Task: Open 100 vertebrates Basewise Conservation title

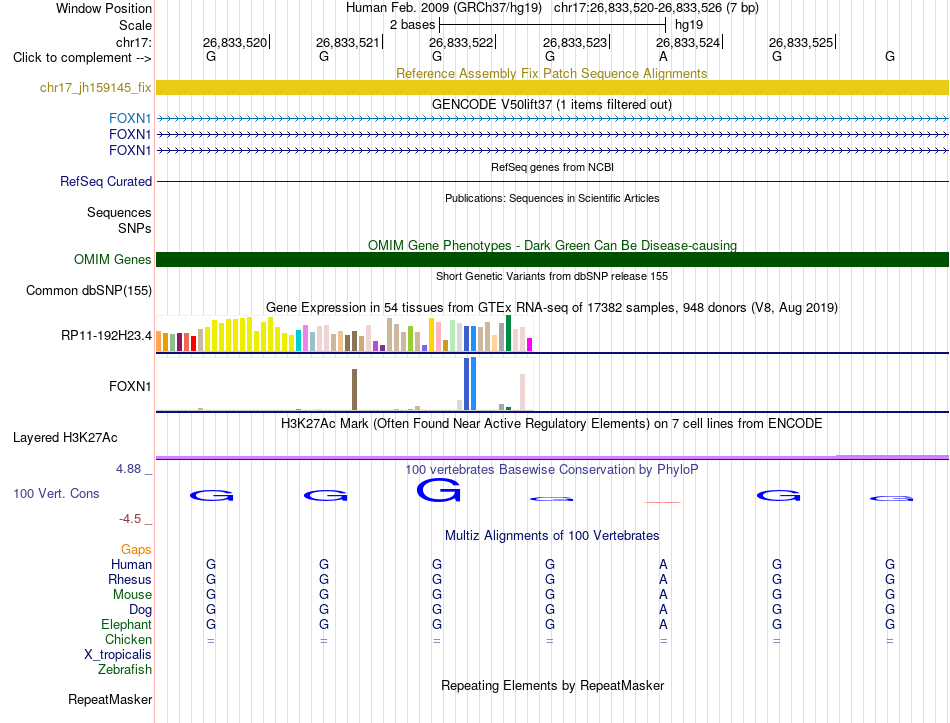Action: [551, 469]
